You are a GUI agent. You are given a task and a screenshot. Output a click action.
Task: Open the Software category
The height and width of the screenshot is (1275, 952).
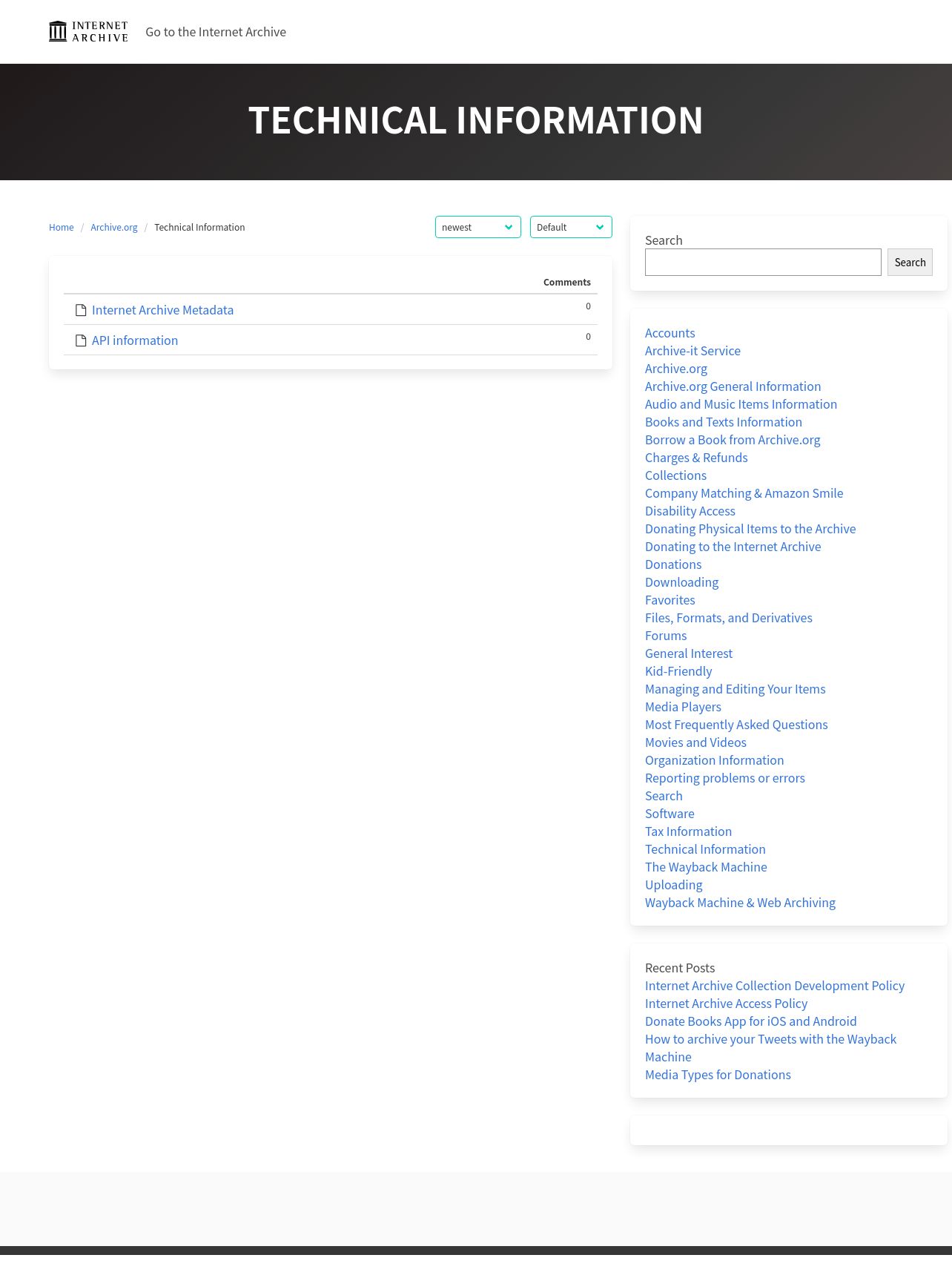(x=670, y=814)
